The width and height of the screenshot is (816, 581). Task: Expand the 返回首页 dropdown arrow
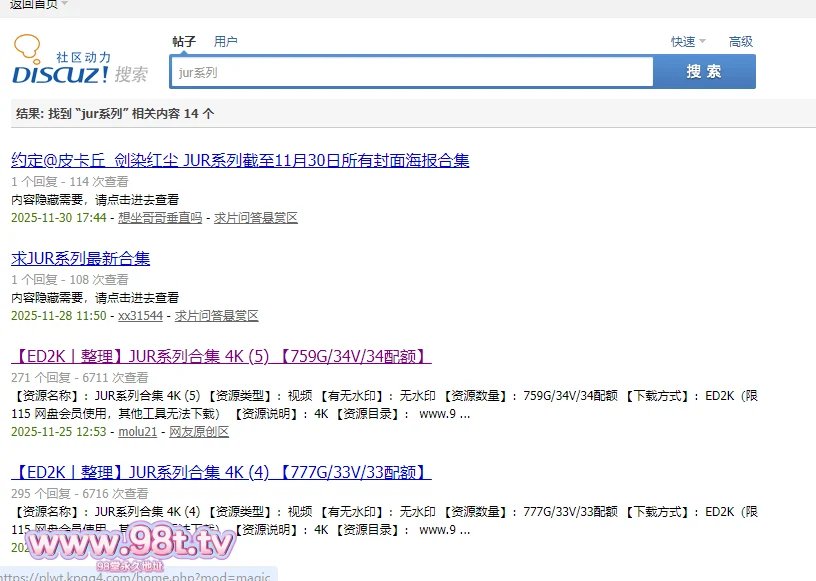coord(65,4)
